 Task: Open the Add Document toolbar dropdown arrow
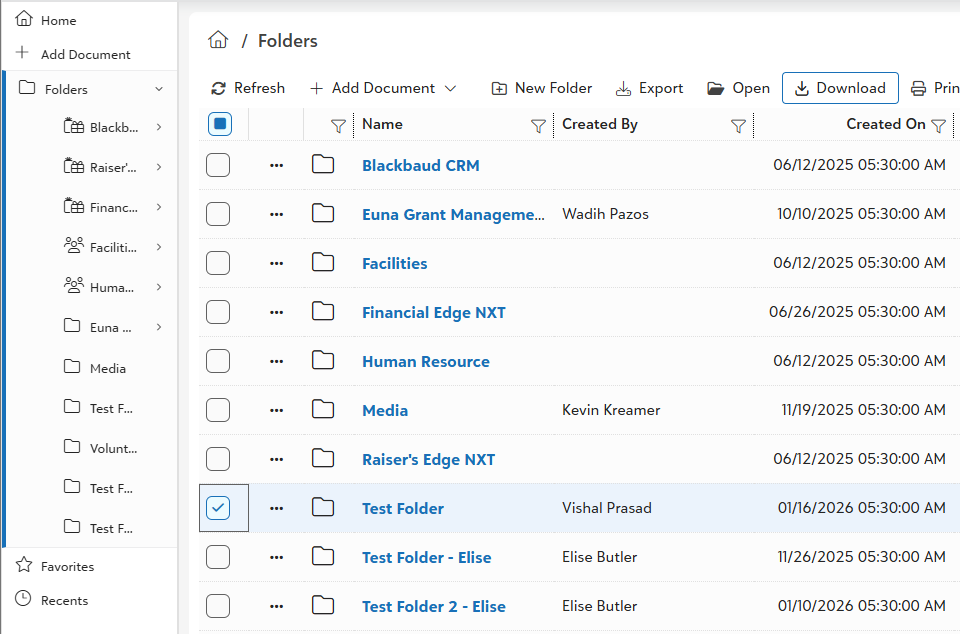pyautogui.click(x=451, y=89)
